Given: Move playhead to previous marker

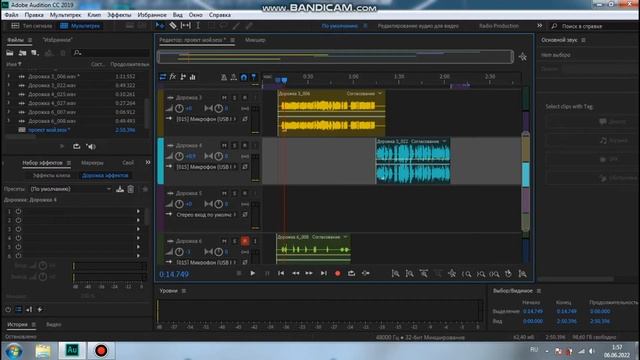Looking at the screenshot, I should pyautogui.click(x=281, y=273).
